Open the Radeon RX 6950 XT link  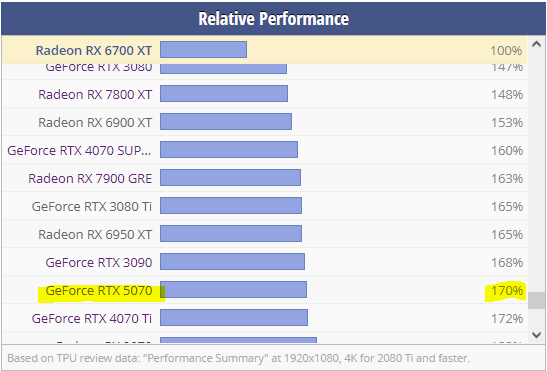[95, 235]
